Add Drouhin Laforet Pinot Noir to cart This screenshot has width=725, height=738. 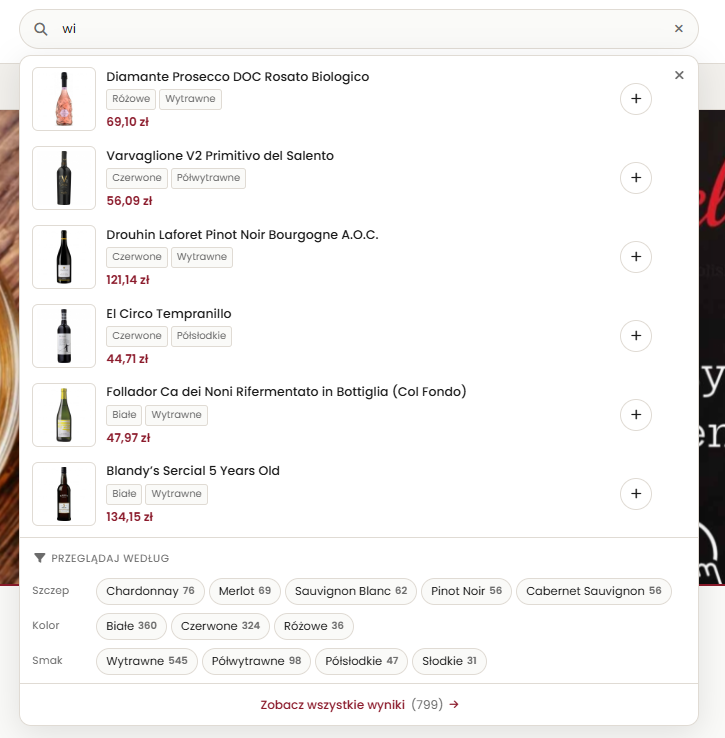[636, 257]
